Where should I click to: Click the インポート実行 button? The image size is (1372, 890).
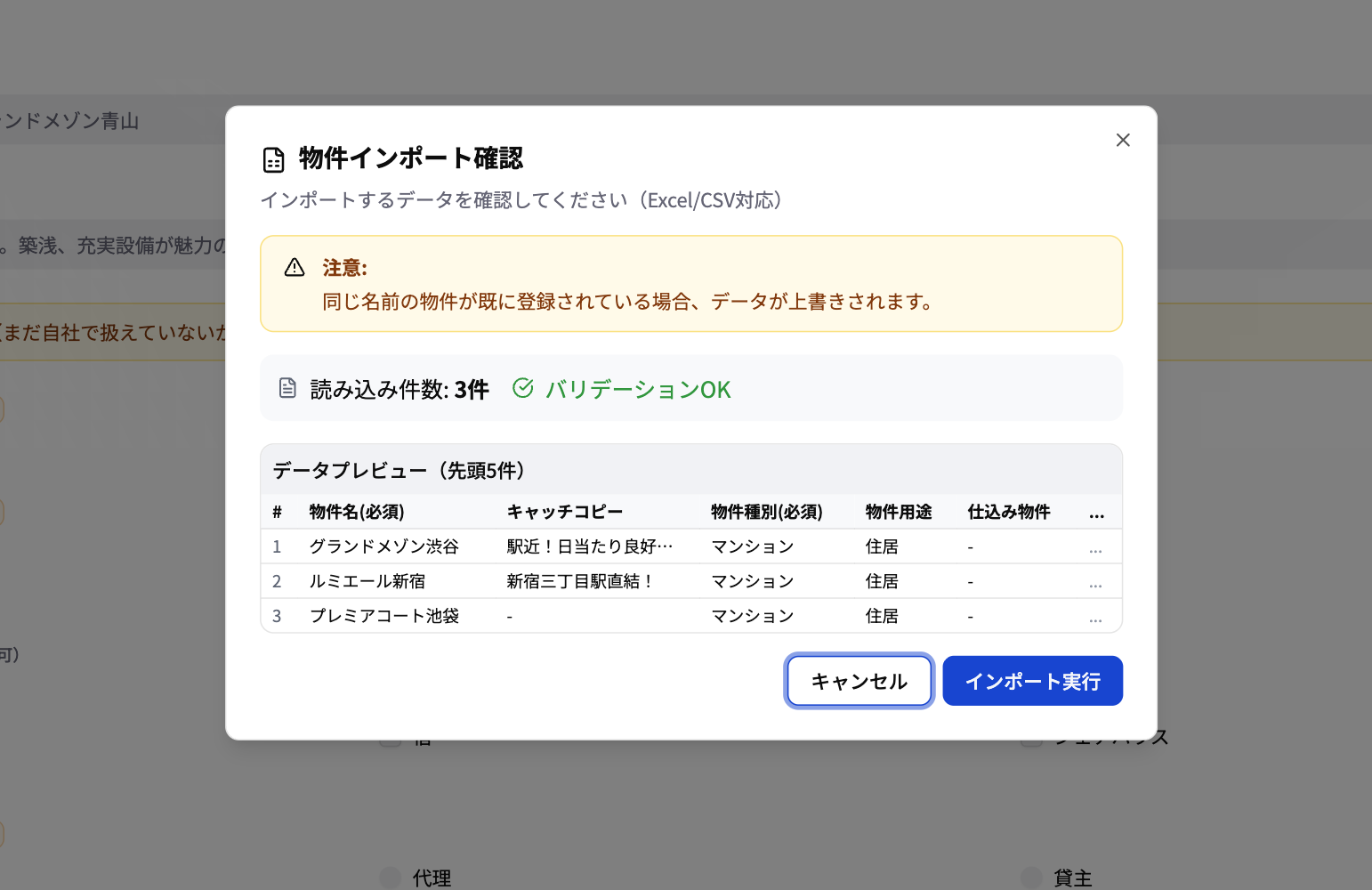1032,681
